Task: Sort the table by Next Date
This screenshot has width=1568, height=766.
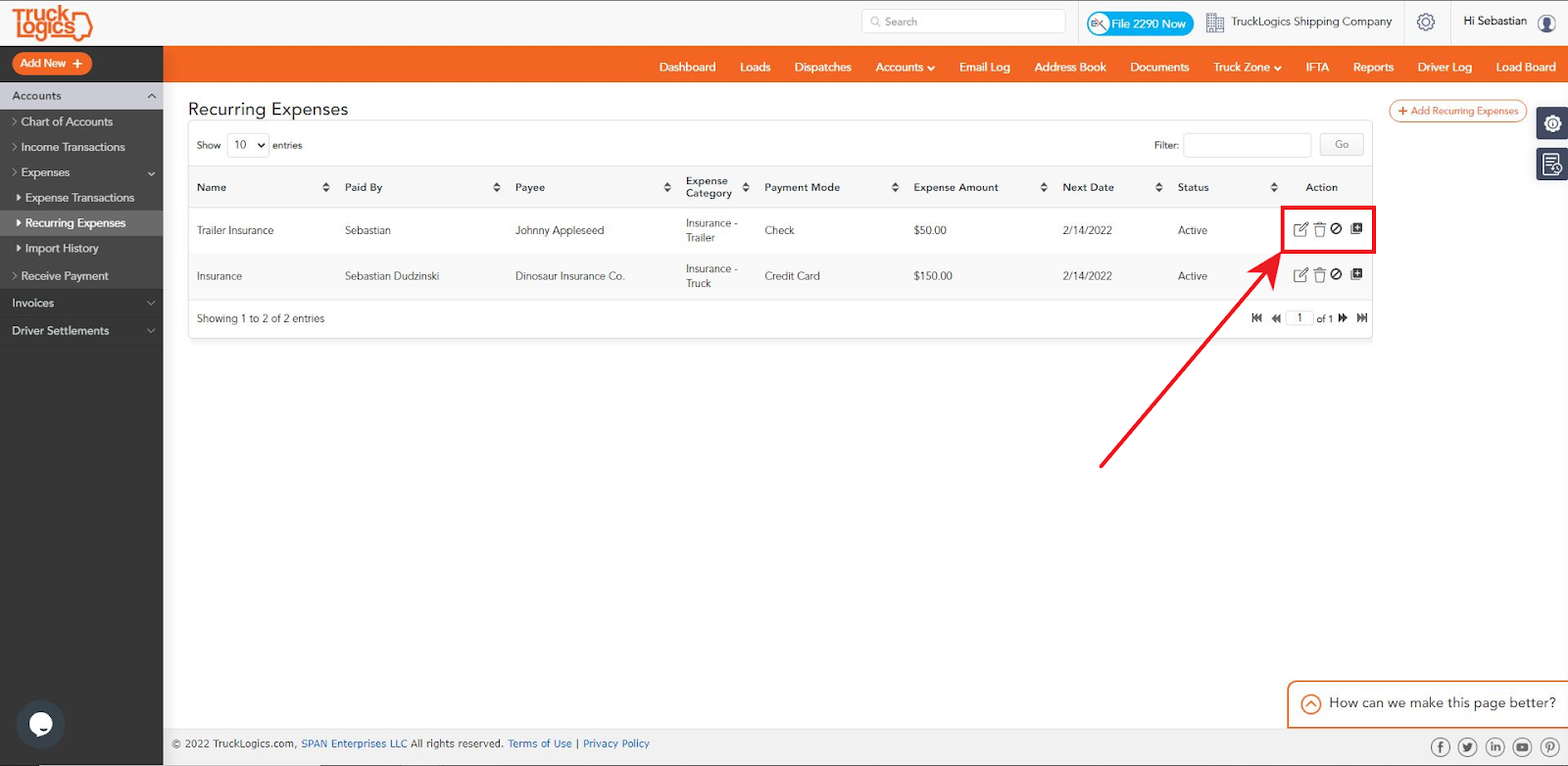Action: click(x=1158, y=187)
